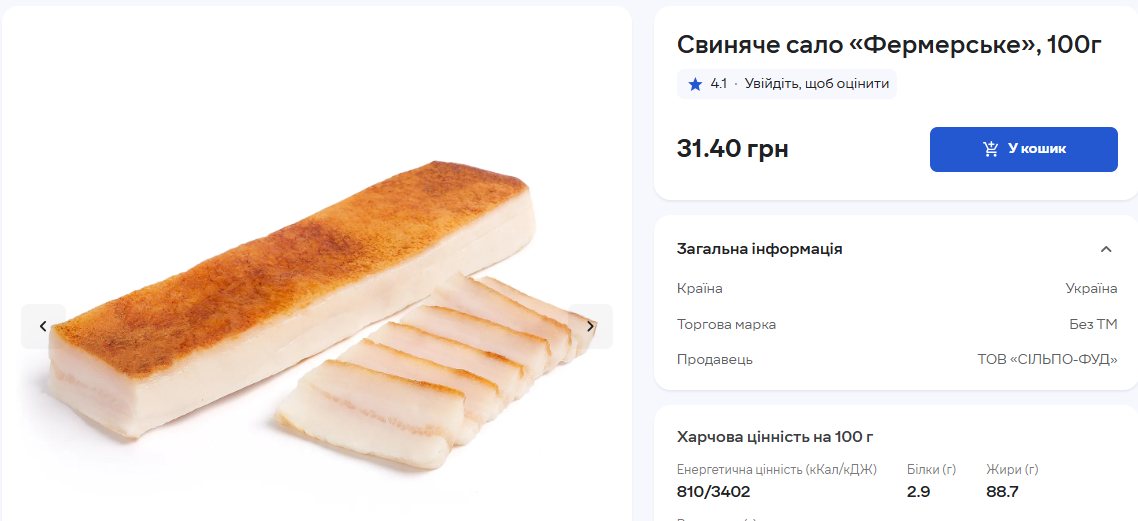Click the «Без ТМ» brand value
This screenshot has width=1138, height=521.
(x=1093, y=324)
